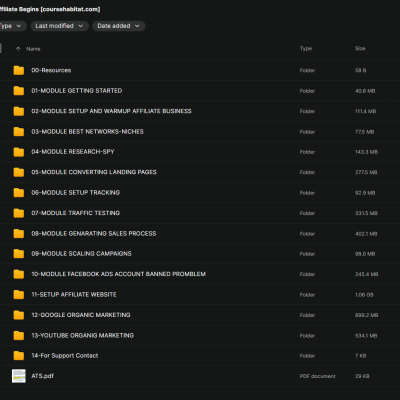Click the 01-MODULE GETTING STARTED folder icon

click(19, 91)
